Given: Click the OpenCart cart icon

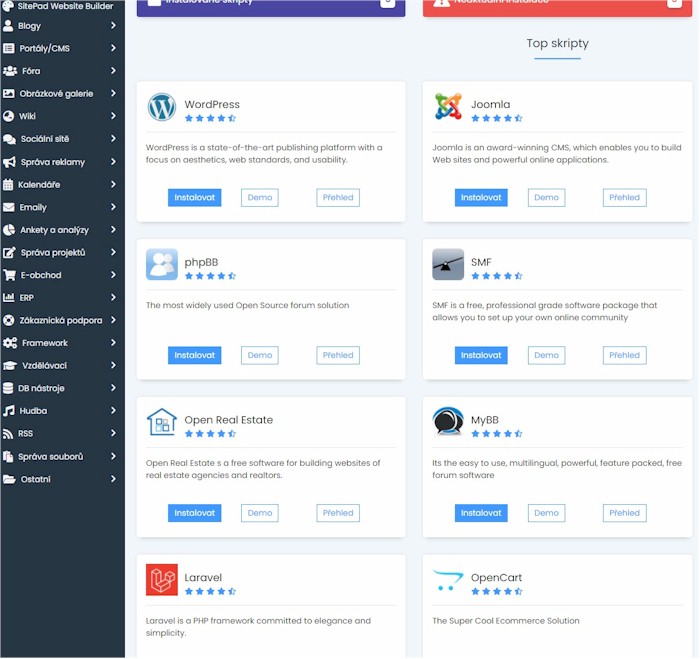Looking at the screenshot, I should point(448,580).
